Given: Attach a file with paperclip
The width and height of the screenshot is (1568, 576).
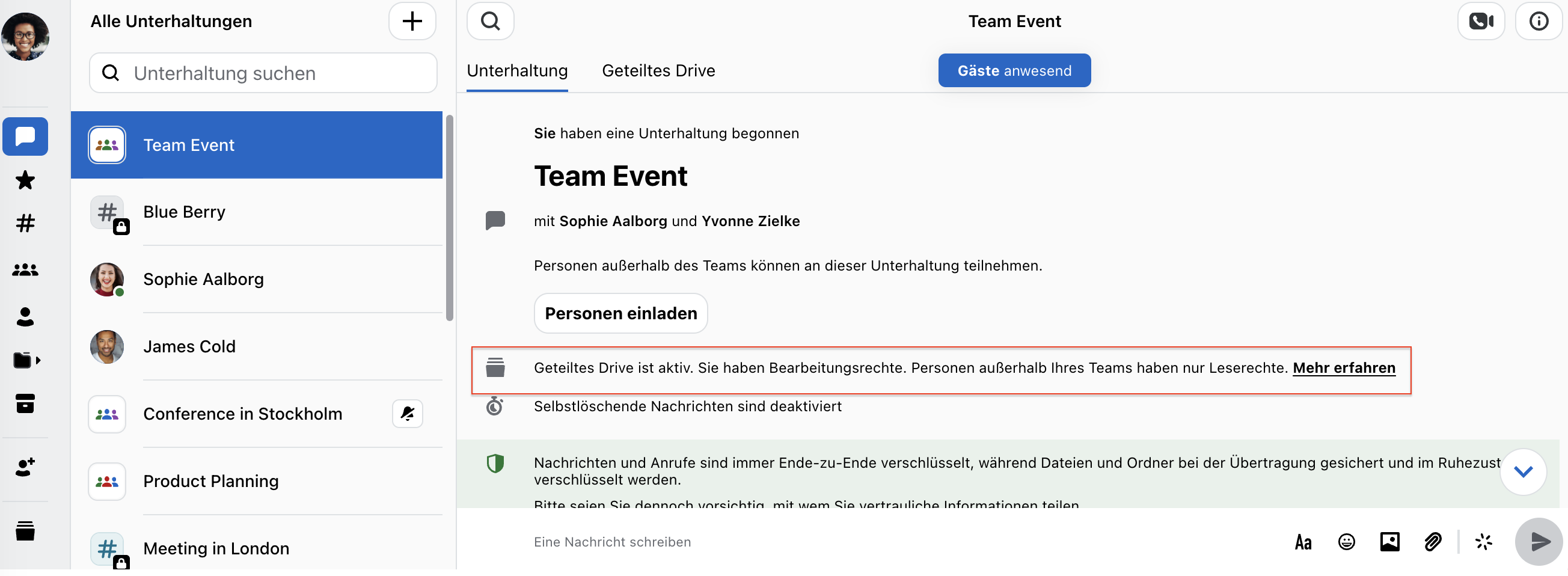Looking at the screenshot, I should 1432,542.
